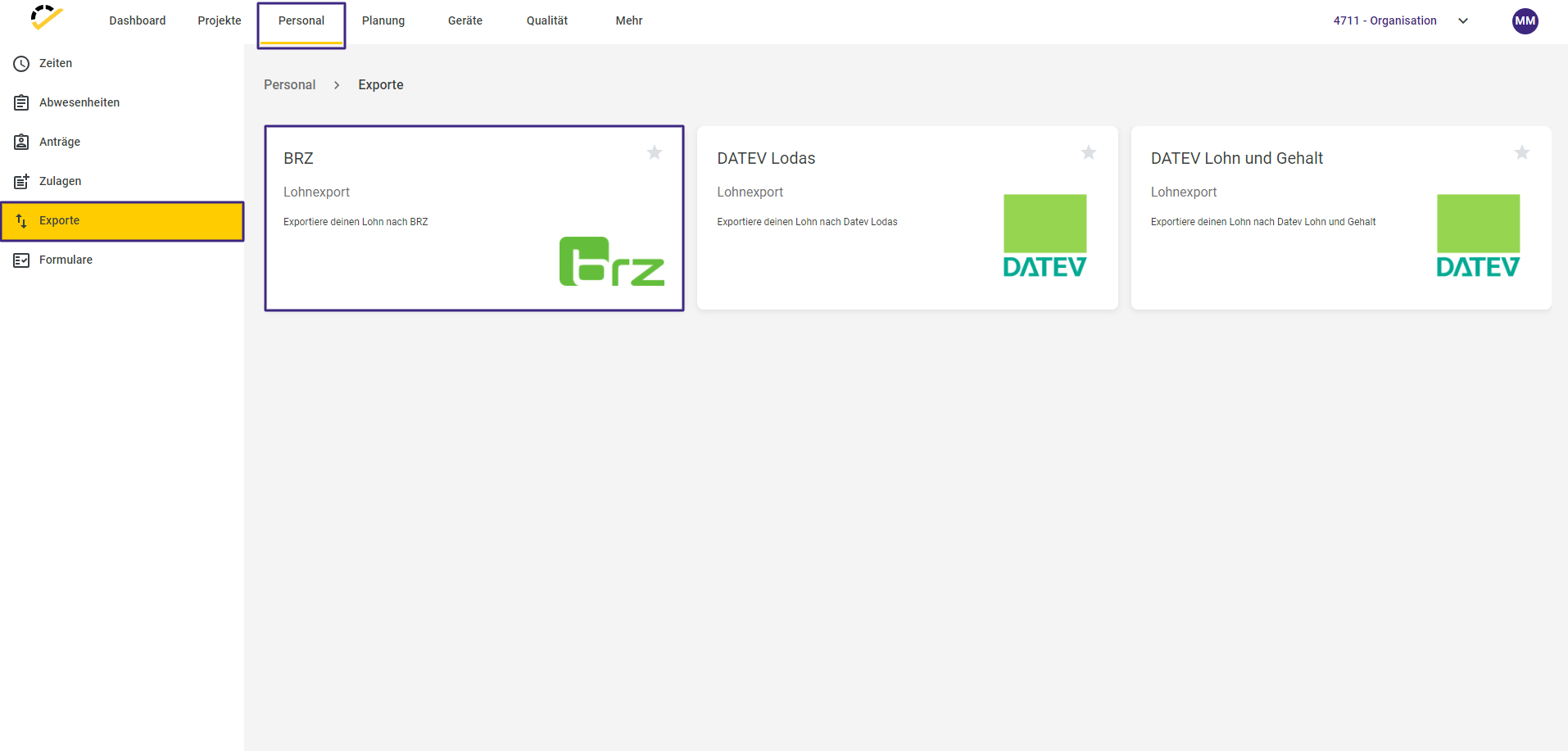Viewport: 1568px width, 751px height.
Task: Click 'Exportiere deinen Lohn nach Datev Lodas'
Action: [807, 222]
